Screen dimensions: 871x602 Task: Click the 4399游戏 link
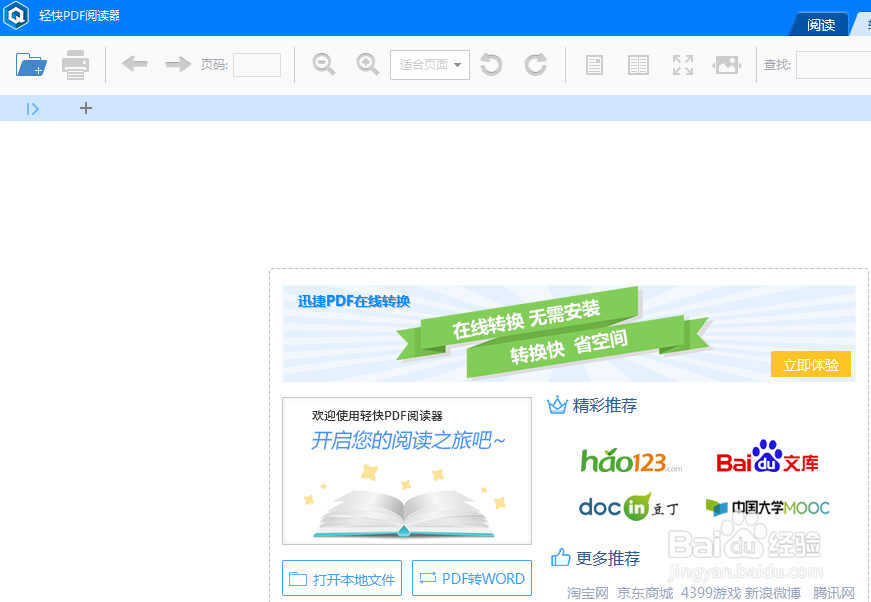(710, 593)
